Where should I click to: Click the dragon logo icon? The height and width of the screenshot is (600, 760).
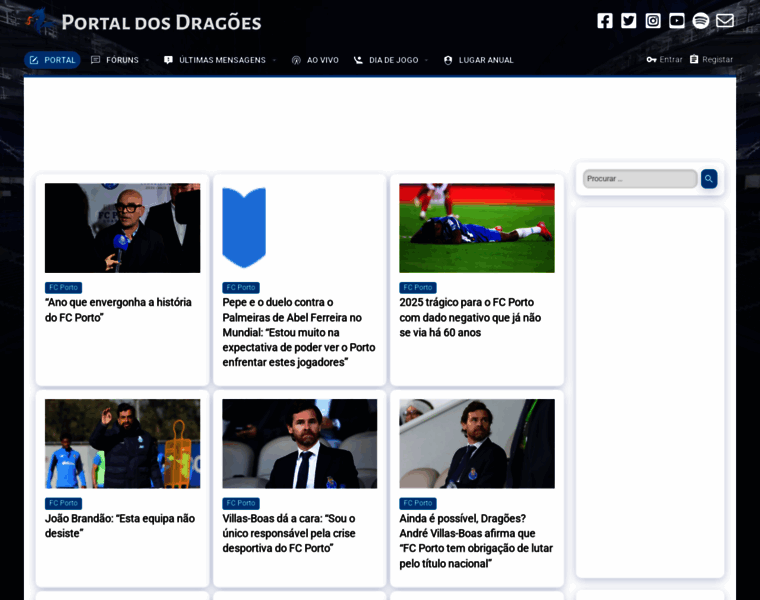coord(40,21)
